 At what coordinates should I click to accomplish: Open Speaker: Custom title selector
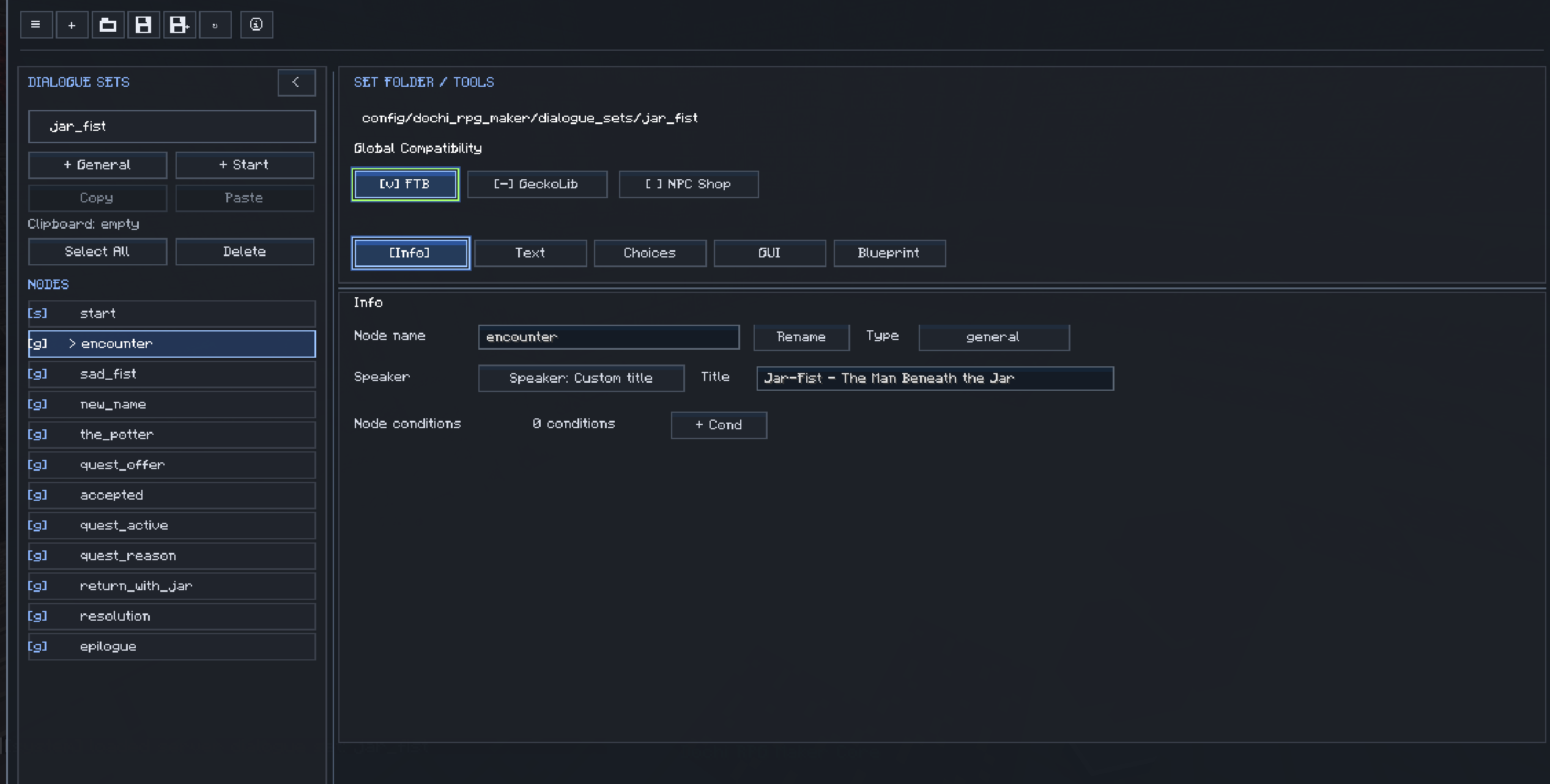click(581, 378)
